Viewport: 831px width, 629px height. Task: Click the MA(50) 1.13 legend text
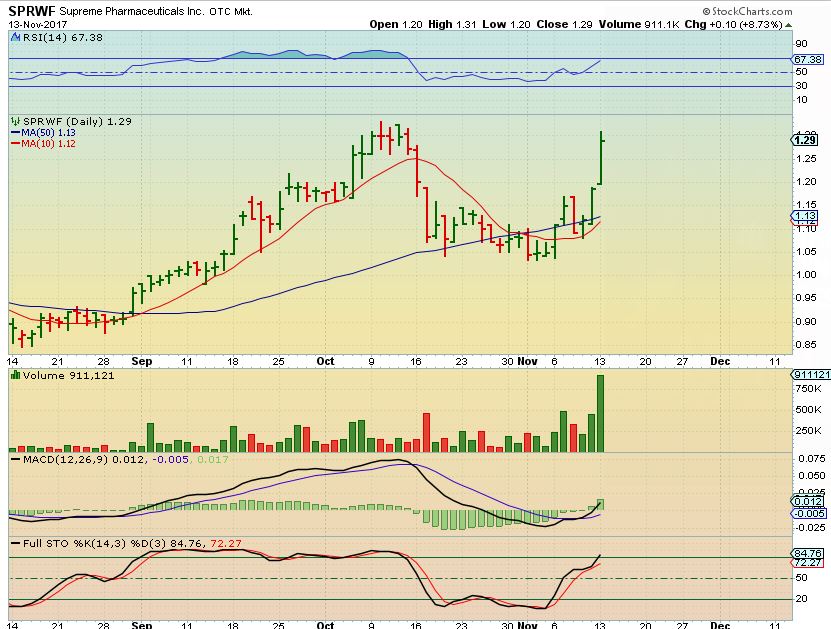(48, 133)
